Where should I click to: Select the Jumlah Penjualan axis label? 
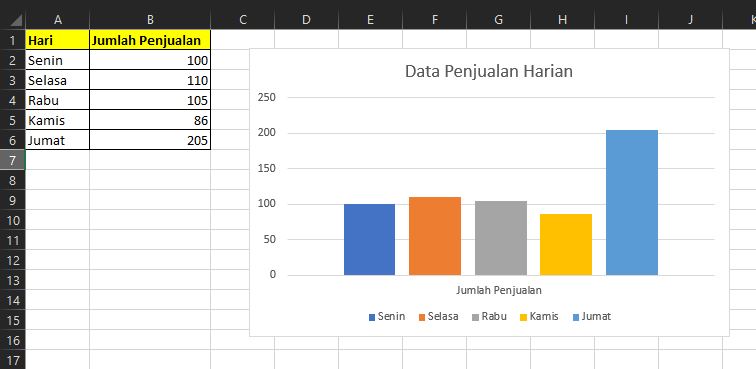499,290
